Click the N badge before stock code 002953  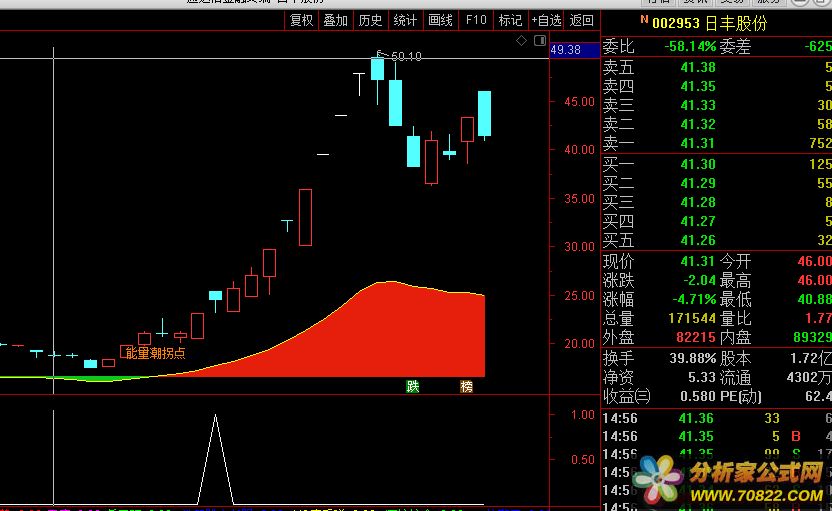click(644, 21)
